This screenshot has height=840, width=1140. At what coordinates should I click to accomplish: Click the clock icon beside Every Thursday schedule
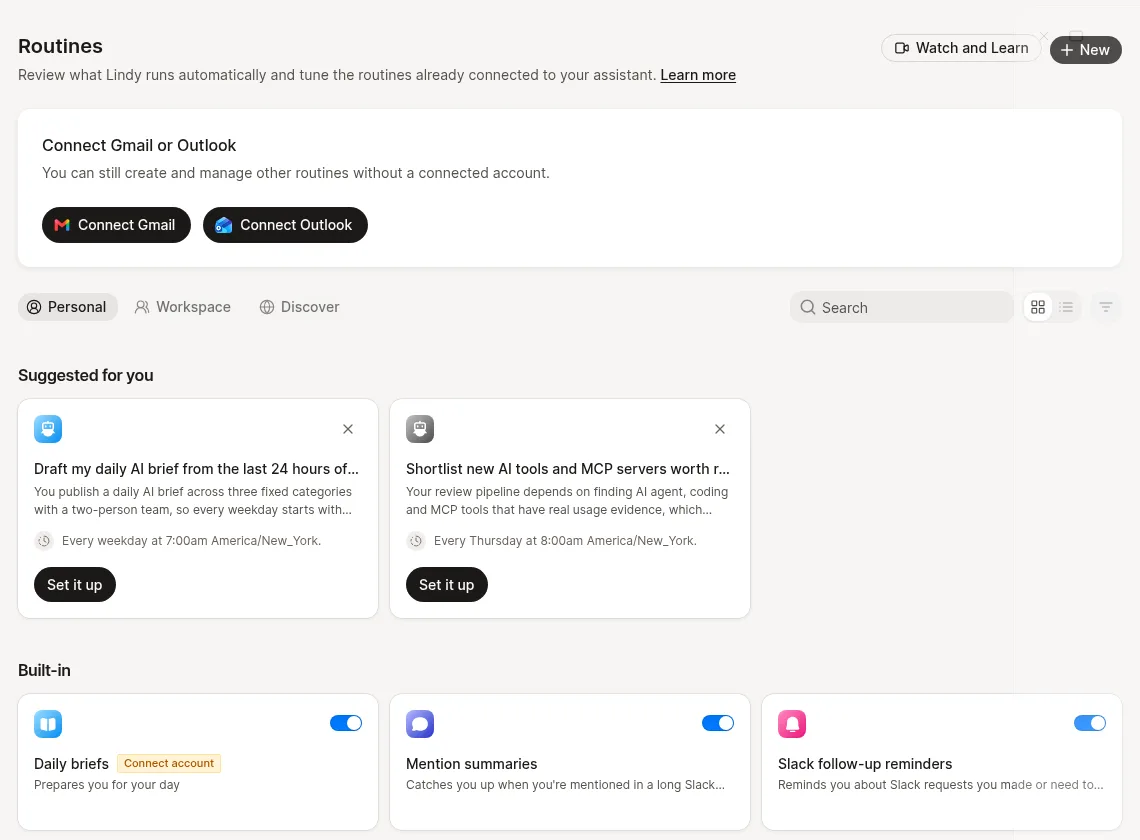tap(416, 540)
